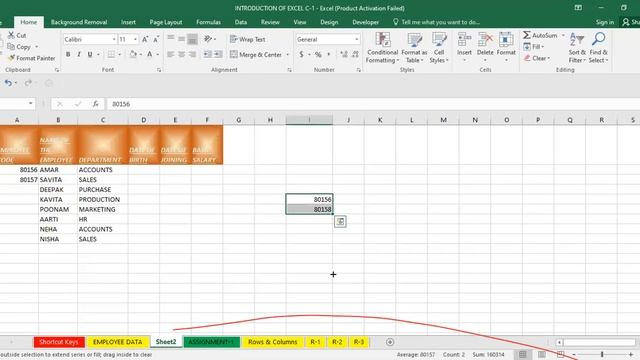Screen dimensions: 640x360
Task: Click the Delete cells icon
Action: click(485, 40)
